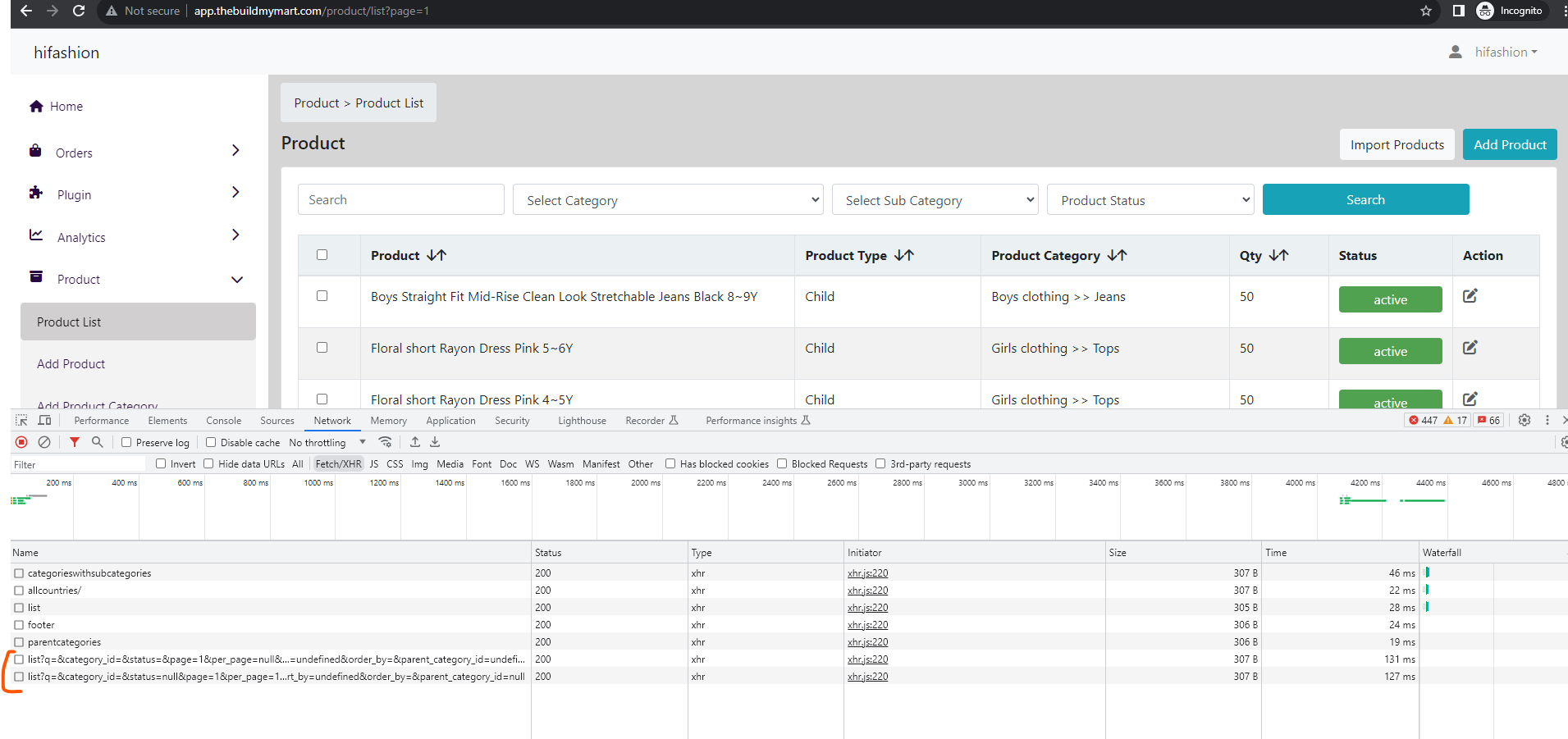
Task: Click the browser back arrow
Action: pyautogui.click(x=25, y=11)
